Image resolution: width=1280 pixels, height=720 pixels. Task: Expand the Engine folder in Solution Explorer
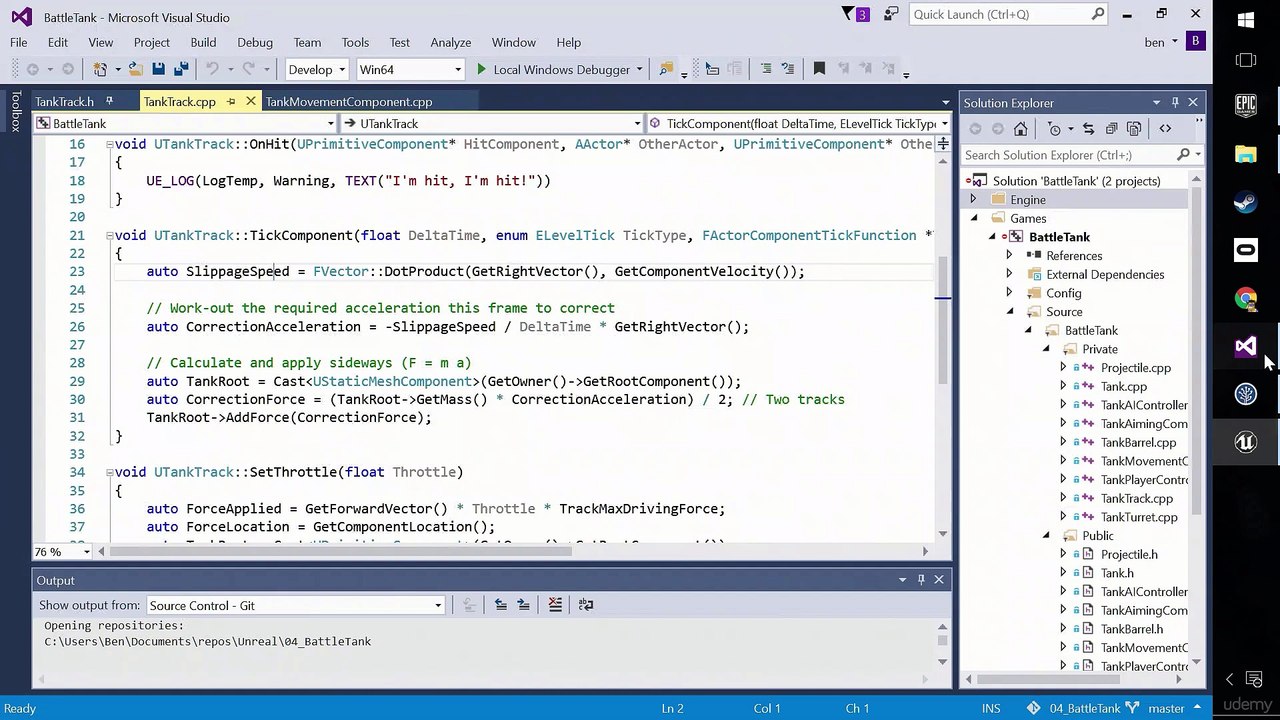pyautogui.click(x=973, y=200)
